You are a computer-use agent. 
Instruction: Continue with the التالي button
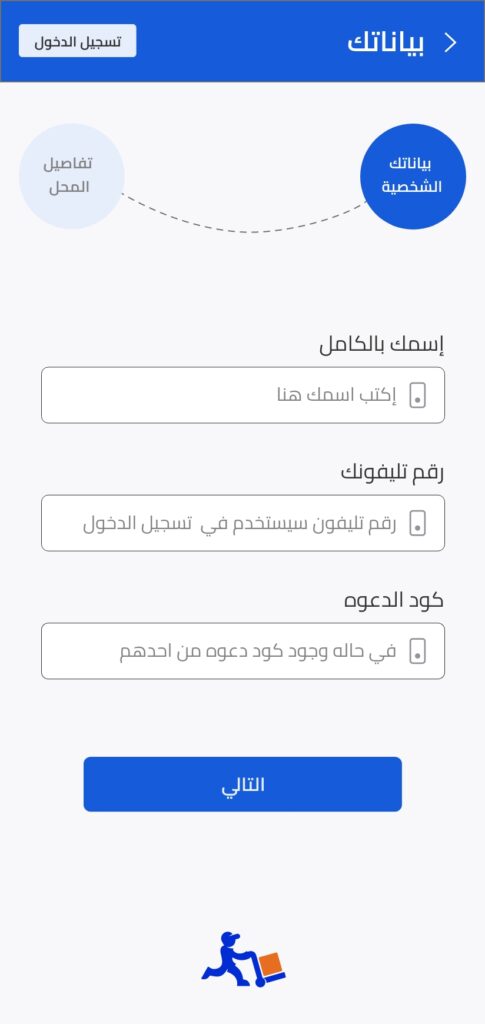242,784
